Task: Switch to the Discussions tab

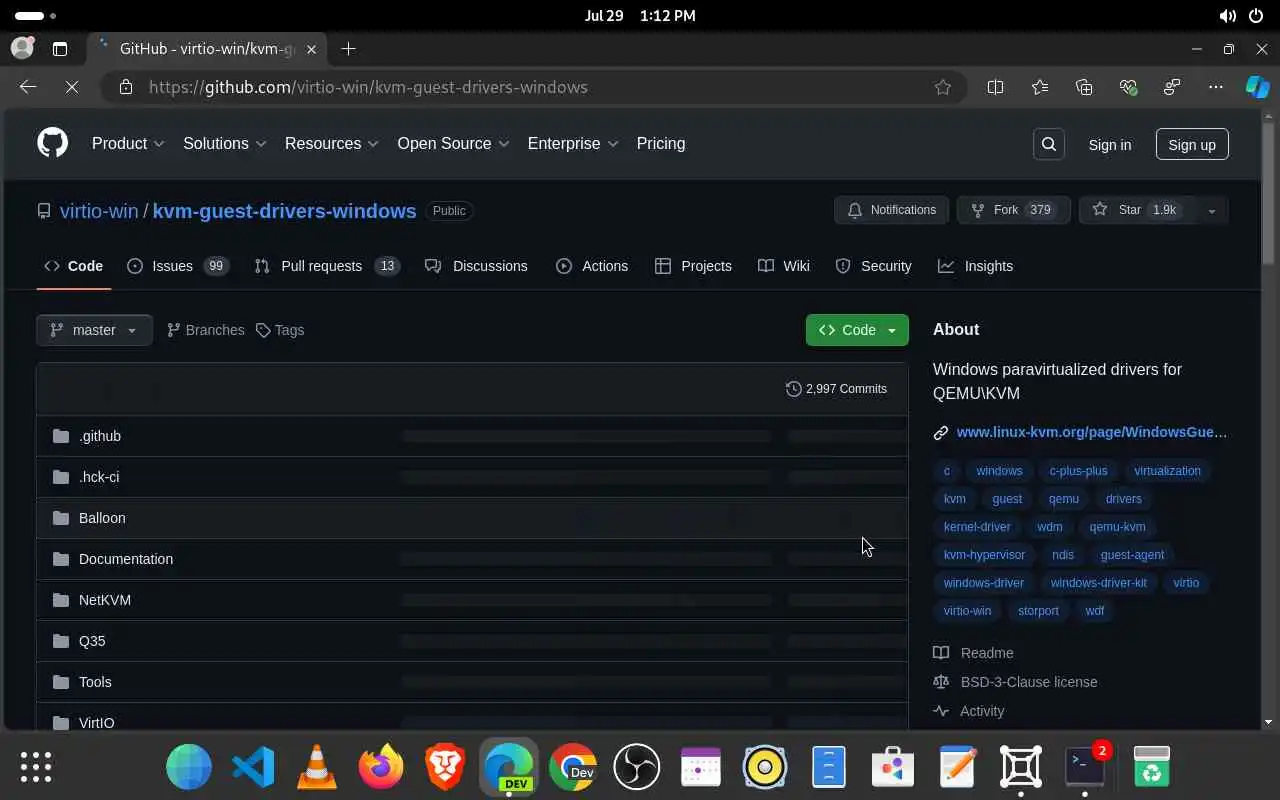Action: 476,266
